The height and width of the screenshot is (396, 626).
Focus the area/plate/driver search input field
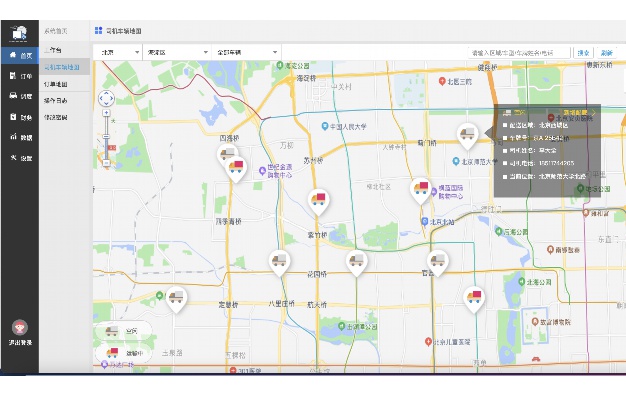[x=519, y=53]
